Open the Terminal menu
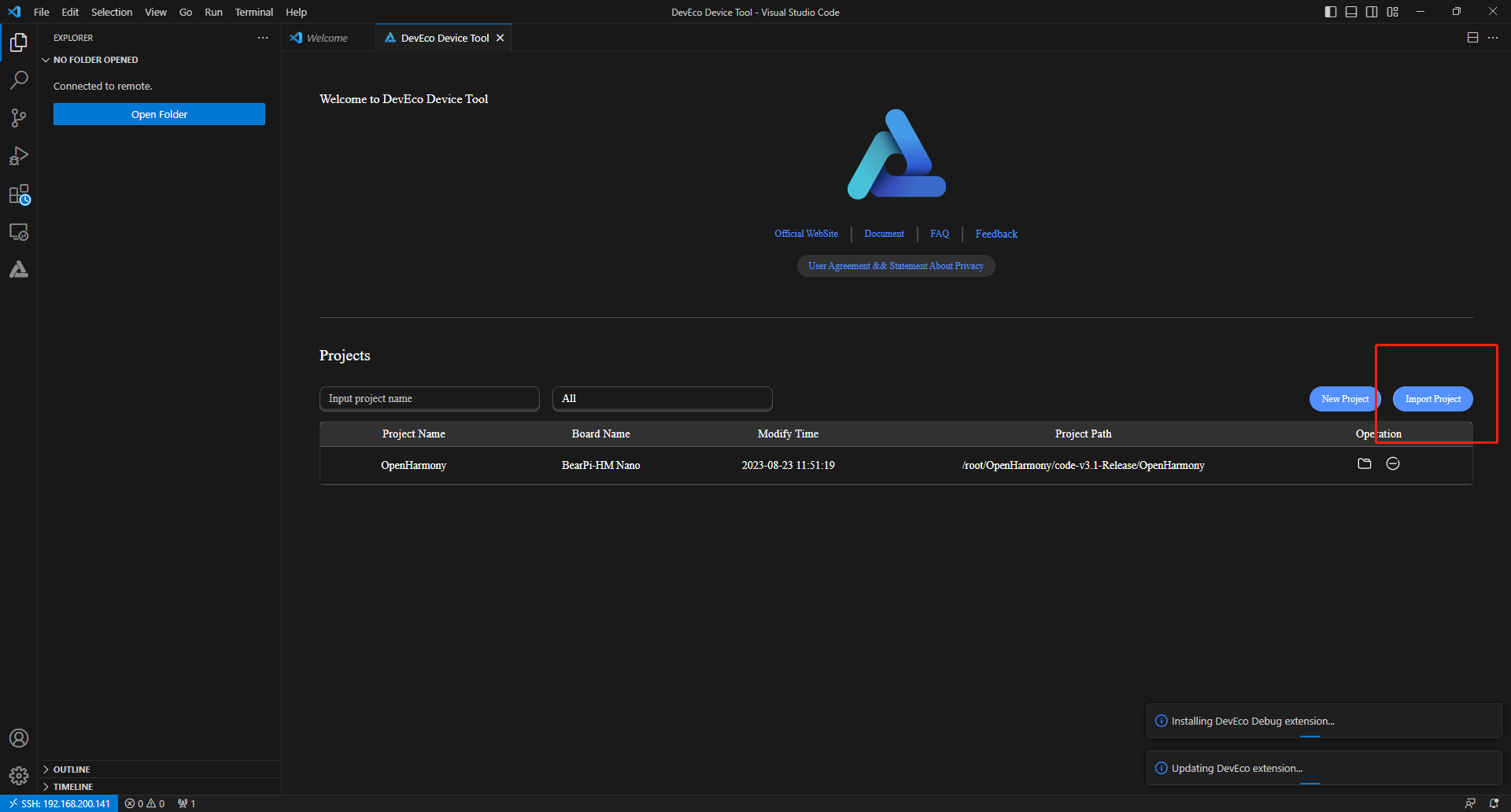The height and width of the screenshot is (812, 1511). (x=254, y=12)
